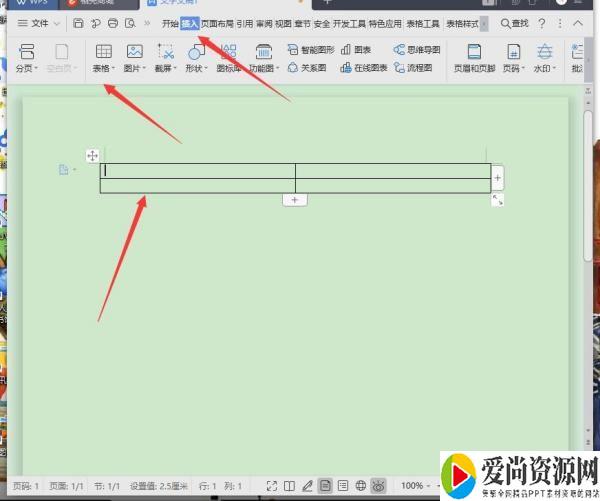Open the 特色应用 tab

(385, 24)
